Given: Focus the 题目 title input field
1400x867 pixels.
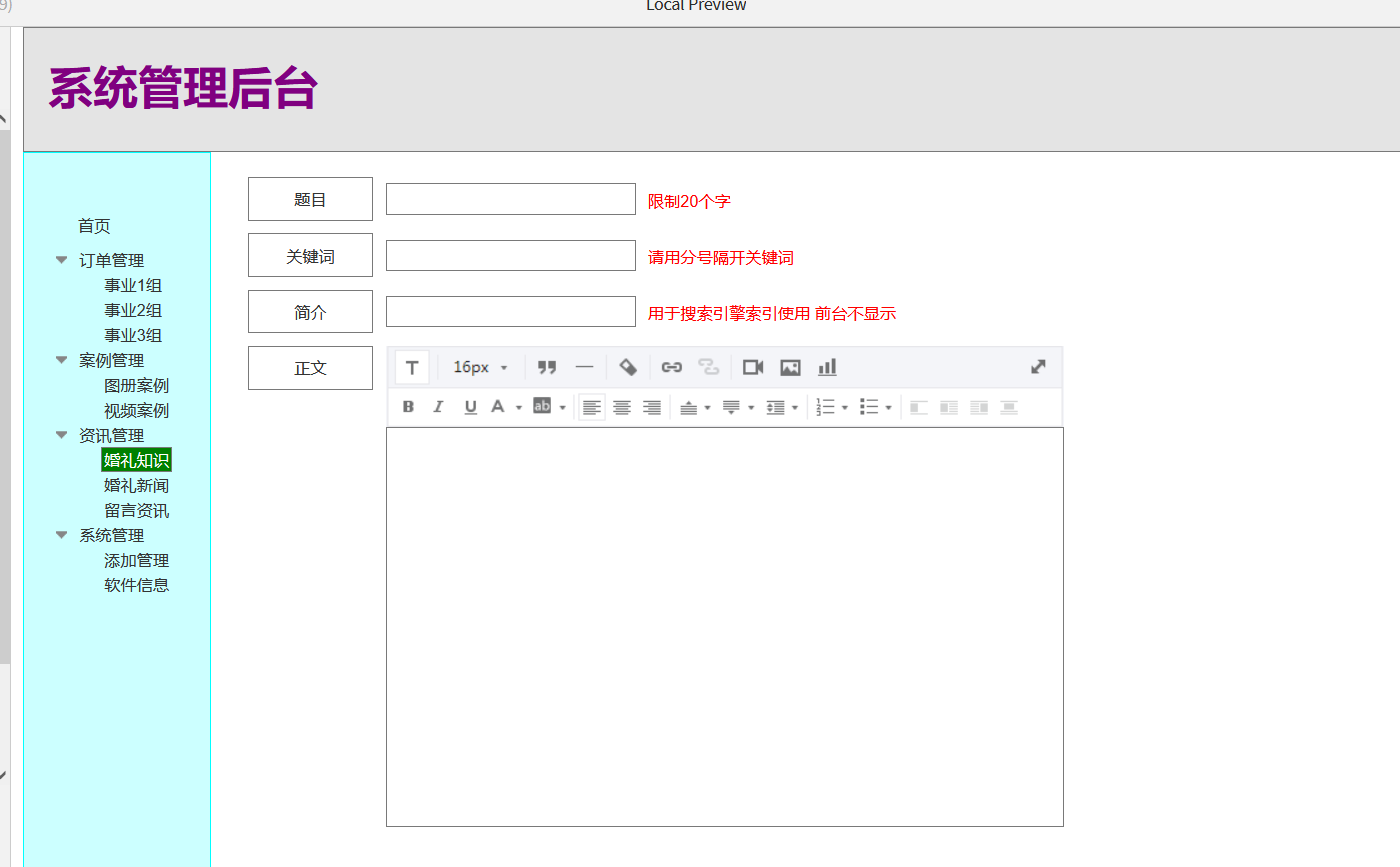Looking at the screenshot, I should 511,199.
